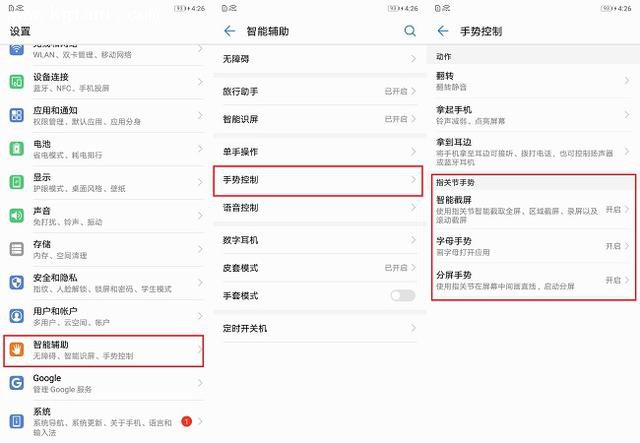The width and height of the screenshot is (640, 443).
Task: Open 拿到耳边 raise-to-ear setting
Action: (x=533, y=151)
